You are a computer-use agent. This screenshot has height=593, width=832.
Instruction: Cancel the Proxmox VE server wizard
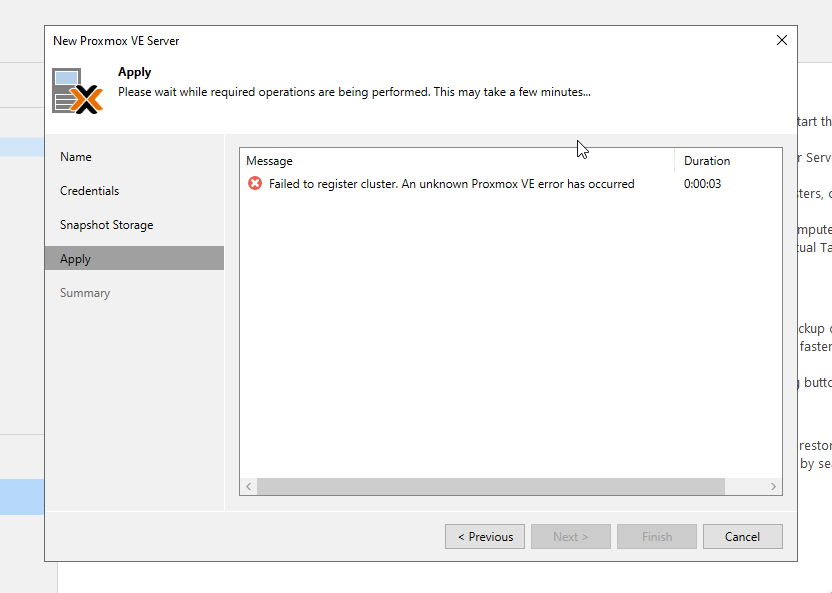(743, 537)
